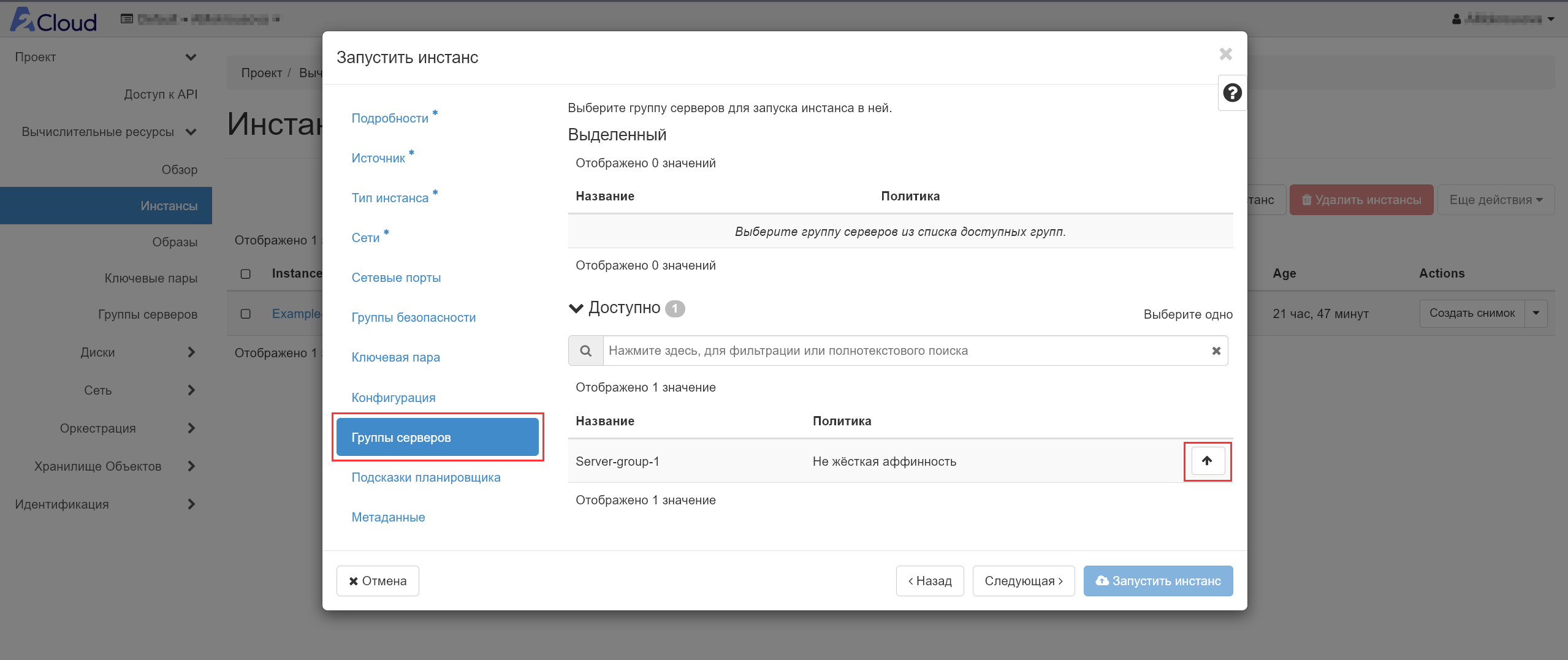Close the launch instance dialog with X
The width and height of the screenshot is (1568, 660).
(1225, 54)
